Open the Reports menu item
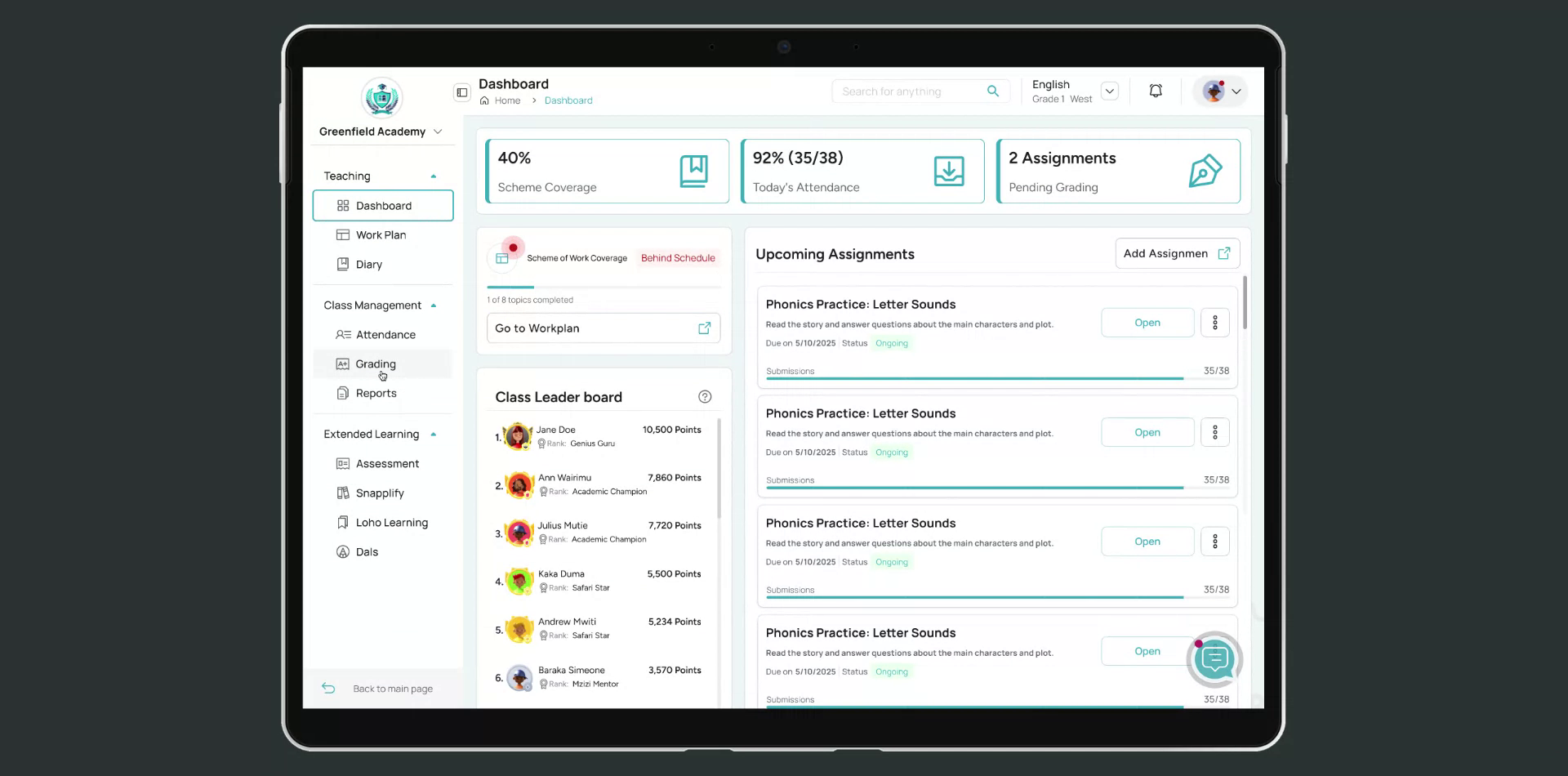Viewport: 1568px width, 776px height. (374, 393)
